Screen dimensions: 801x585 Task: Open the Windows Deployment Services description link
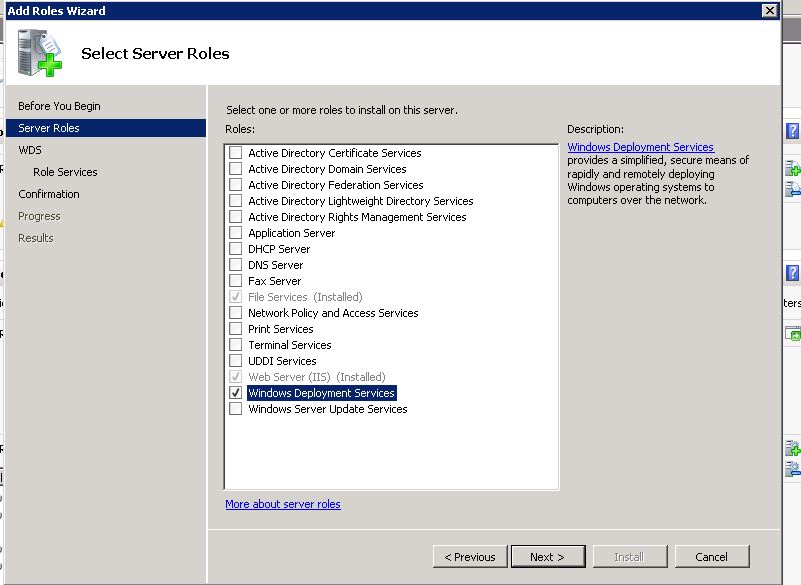(640, 147)
